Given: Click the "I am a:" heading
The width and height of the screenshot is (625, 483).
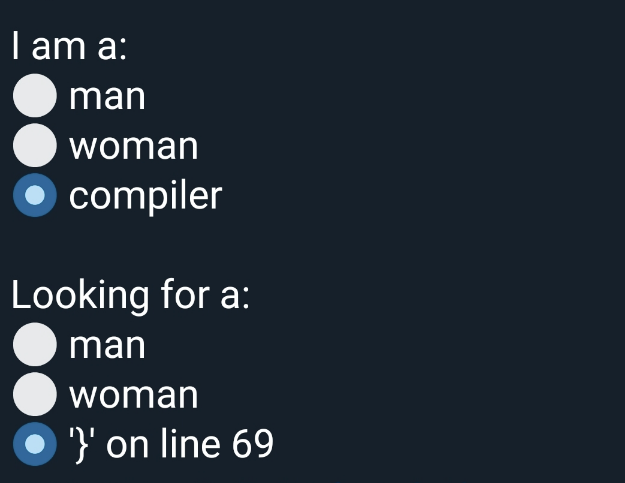Looking at the screenshot, I should click(x=69, y=47).
